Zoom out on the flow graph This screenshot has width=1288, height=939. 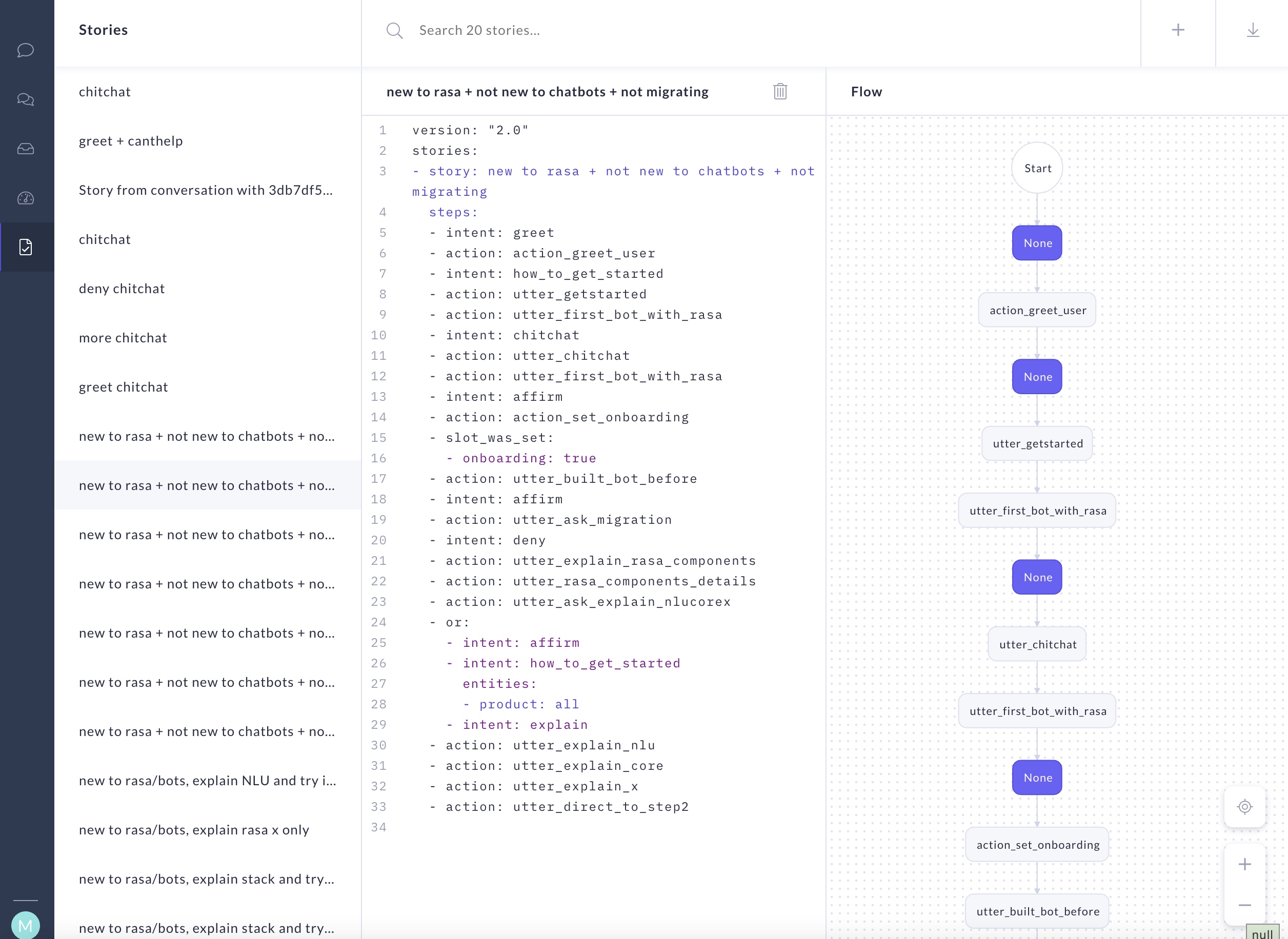pyautogui.click(x=1244, y=905)
